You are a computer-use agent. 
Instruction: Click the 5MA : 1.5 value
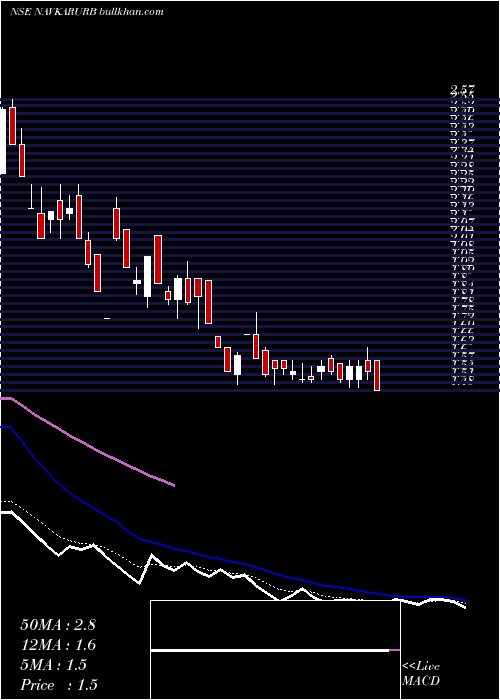(53, 665)
